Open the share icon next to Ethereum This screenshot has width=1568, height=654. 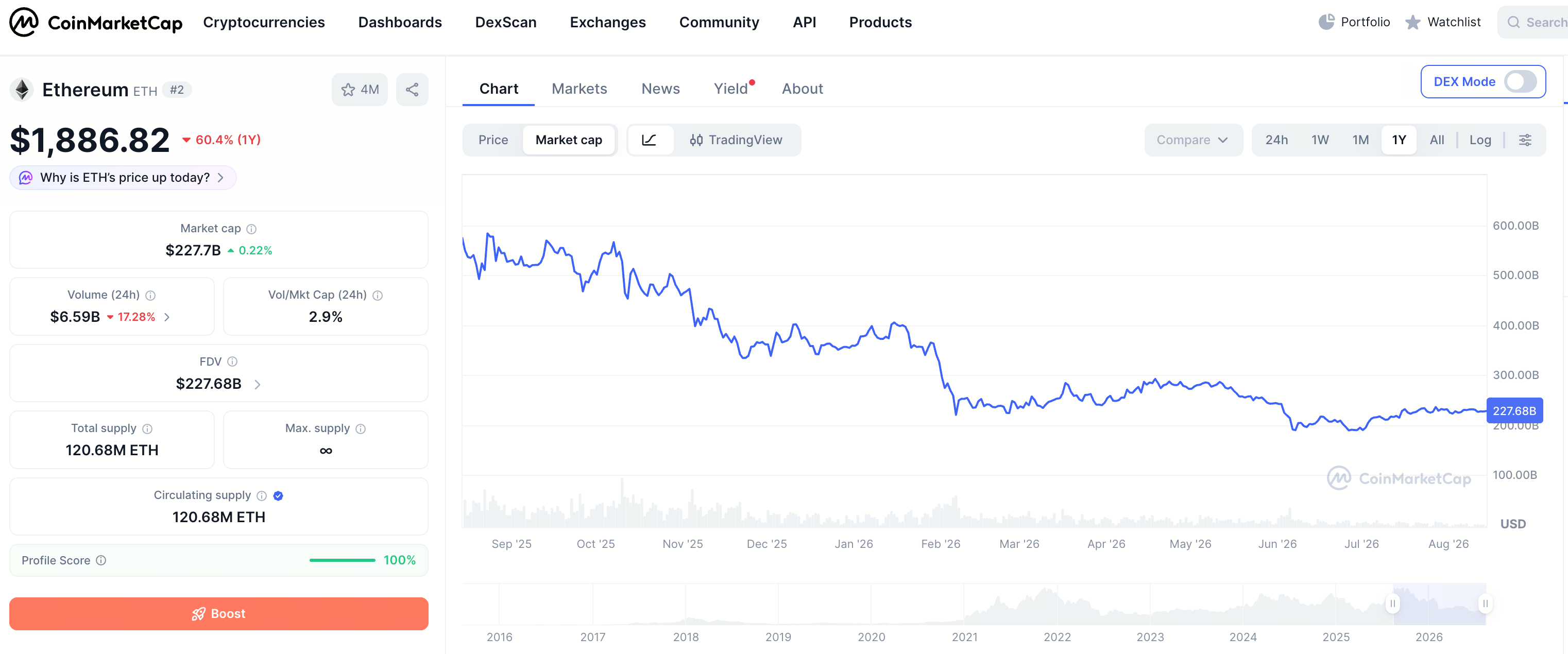[x=412, y=90]
